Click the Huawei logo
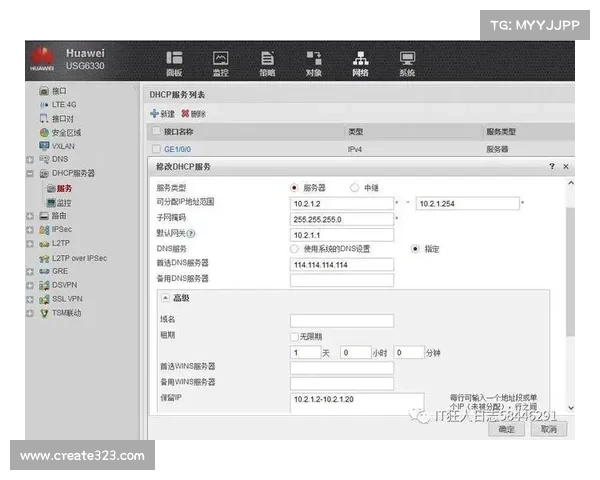Screen dimensions: 600x480 click(42, 59)
